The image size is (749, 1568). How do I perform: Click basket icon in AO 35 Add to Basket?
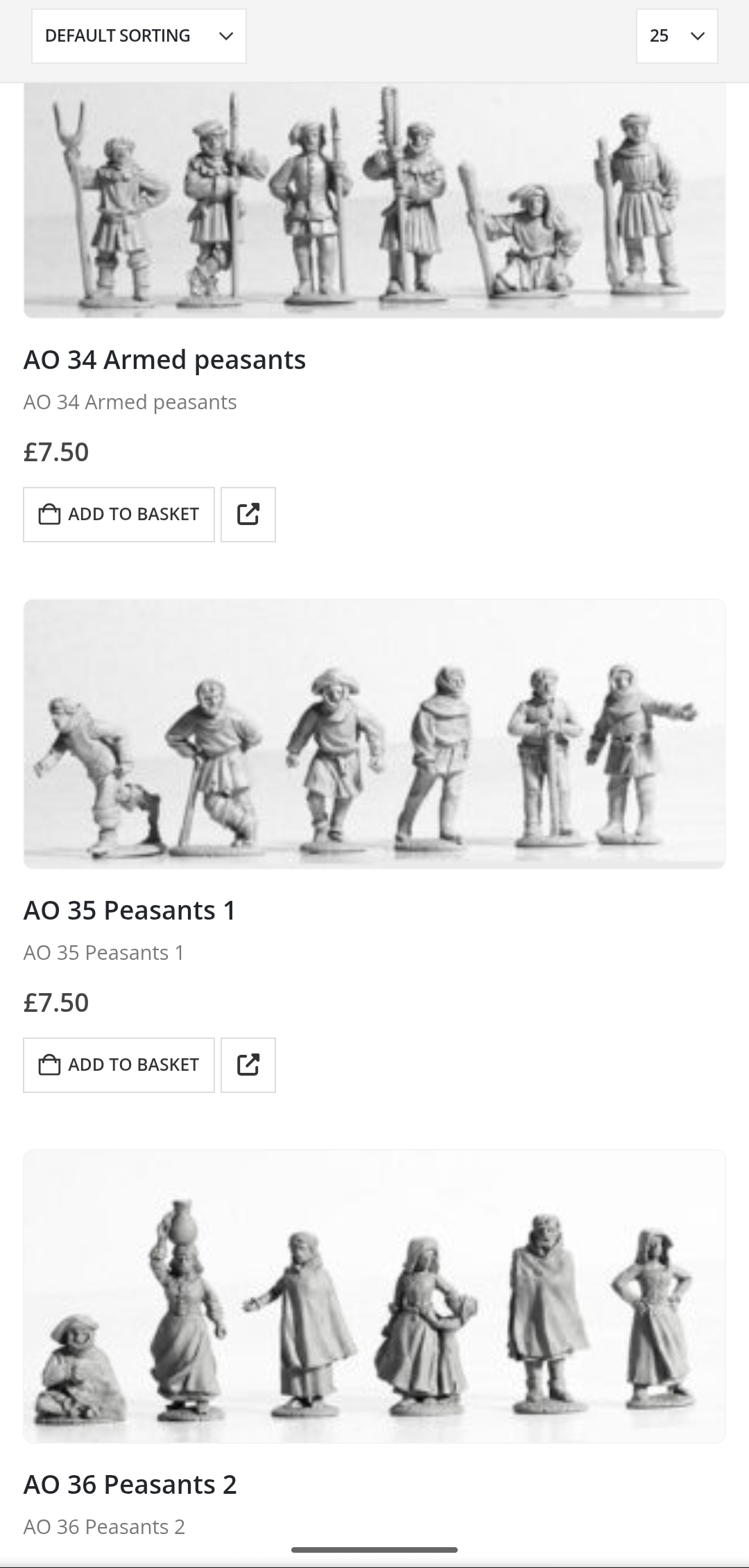point(49,1065)
